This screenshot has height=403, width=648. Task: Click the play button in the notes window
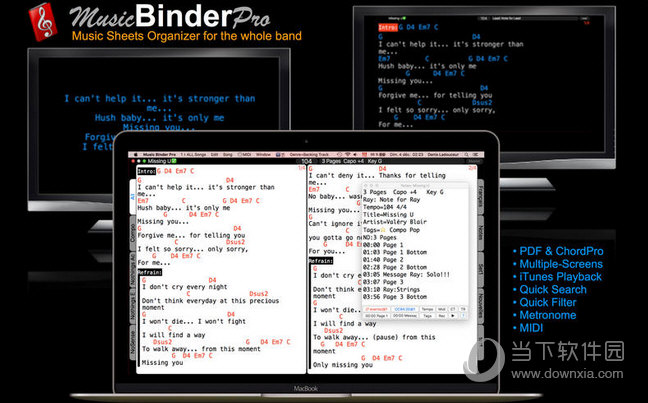[453, 316]
